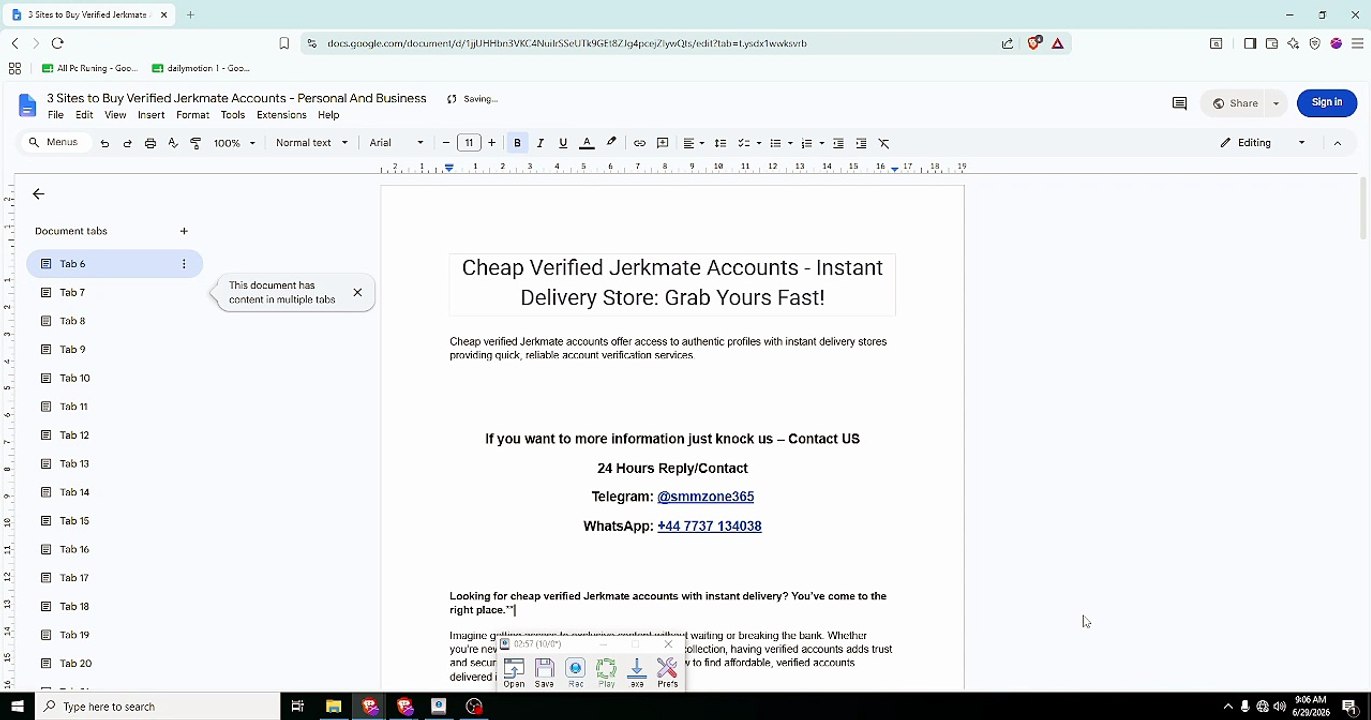Viewport: 1371px width, 720px height.
Task: Open the Share options dropdown arrow
Action: coord(1275,103)
